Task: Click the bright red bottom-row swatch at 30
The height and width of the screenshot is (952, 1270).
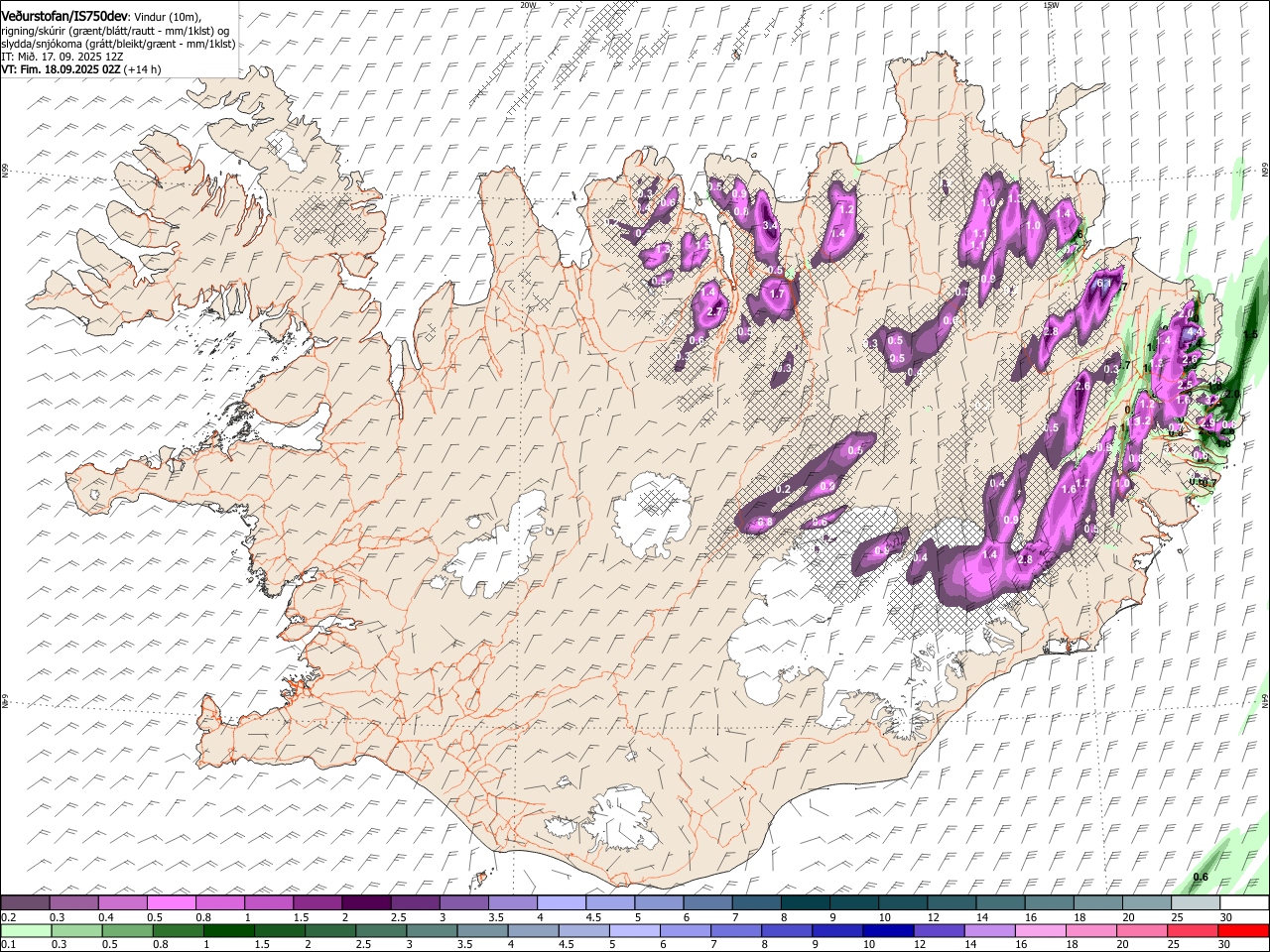Action: [x=1244, y=931]
